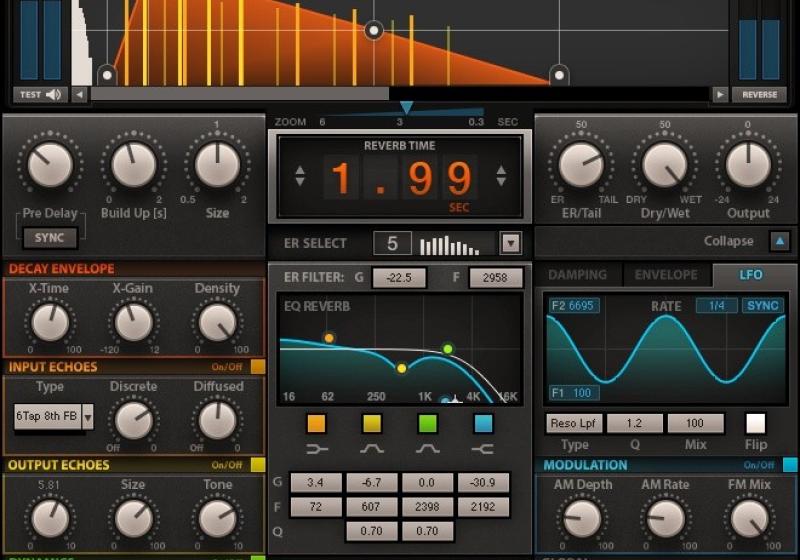Click the low shelf filter shape icon
The image size is (800, 560).
(317, 449)
